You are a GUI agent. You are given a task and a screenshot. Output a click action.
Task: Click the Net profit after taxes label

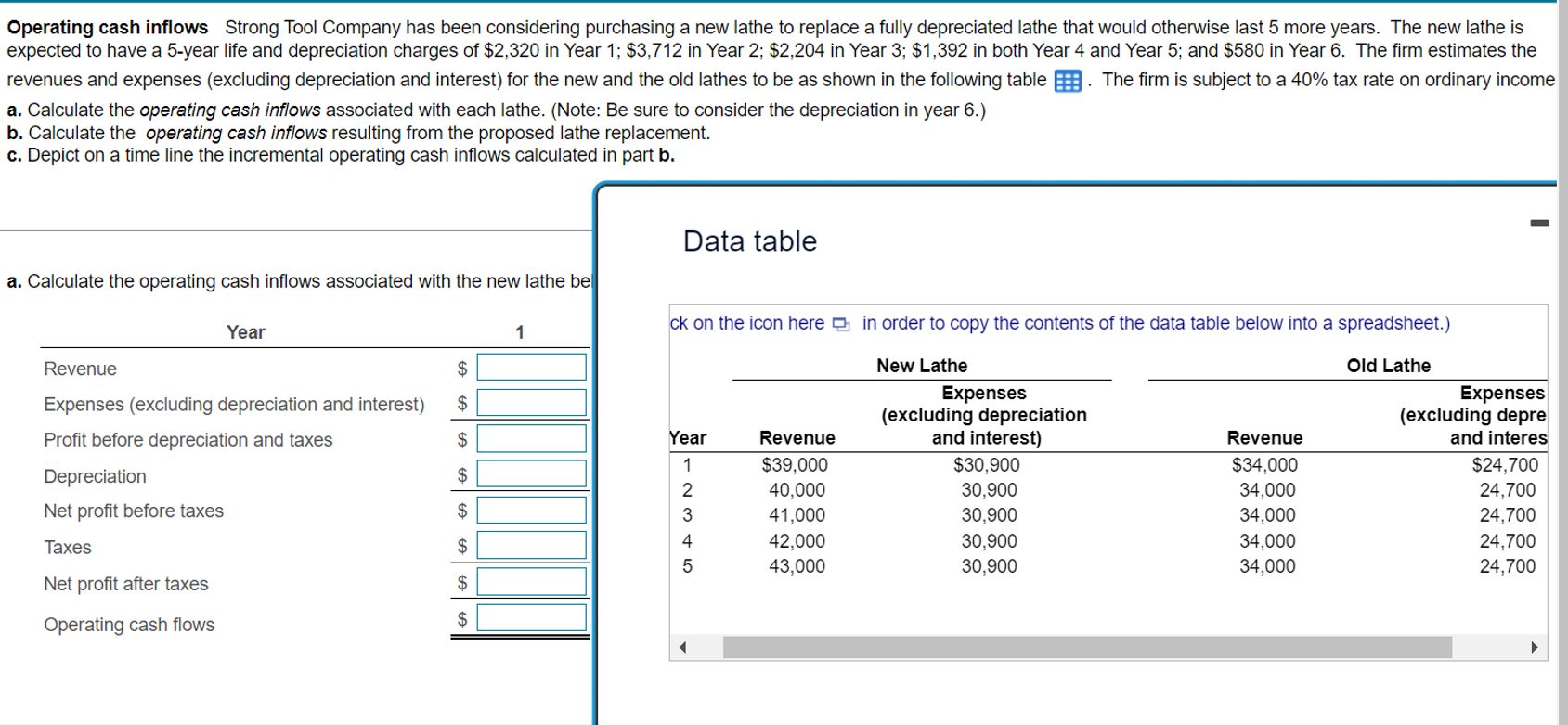pos(126,584)
